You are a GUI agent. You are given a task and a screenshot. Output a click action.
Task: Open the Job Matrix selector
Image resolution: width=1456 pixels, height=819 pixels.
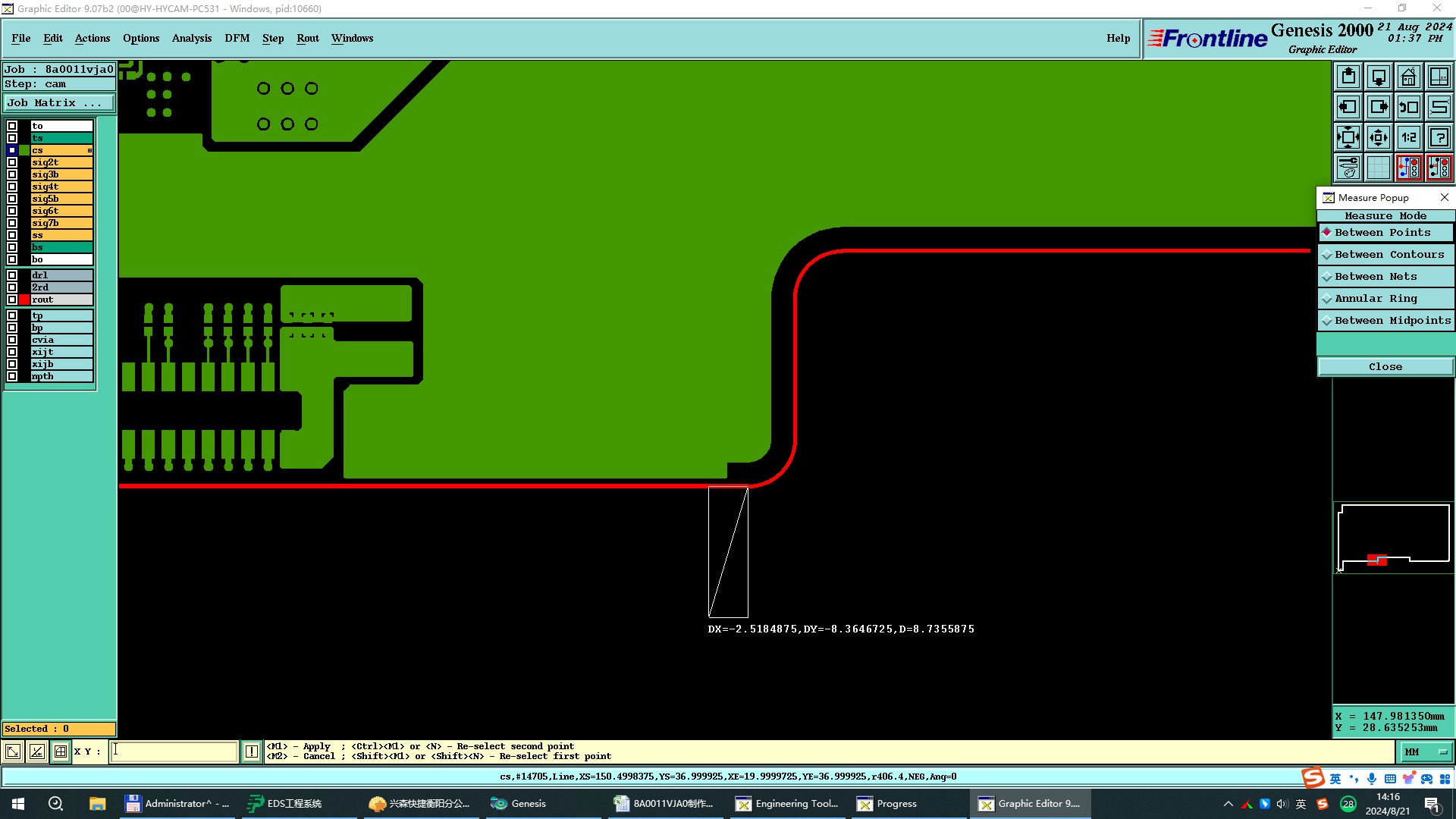click(x=59, y=103)
